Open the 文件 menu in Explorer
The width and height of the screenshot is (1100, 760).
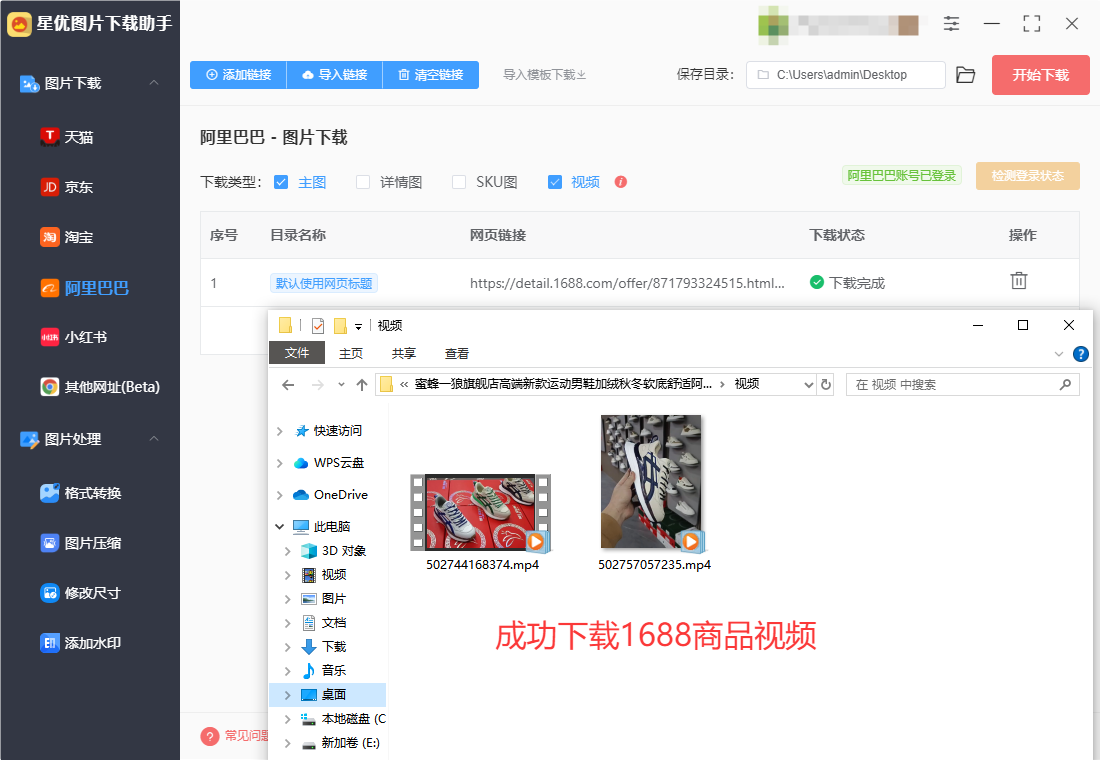(297, 353)
